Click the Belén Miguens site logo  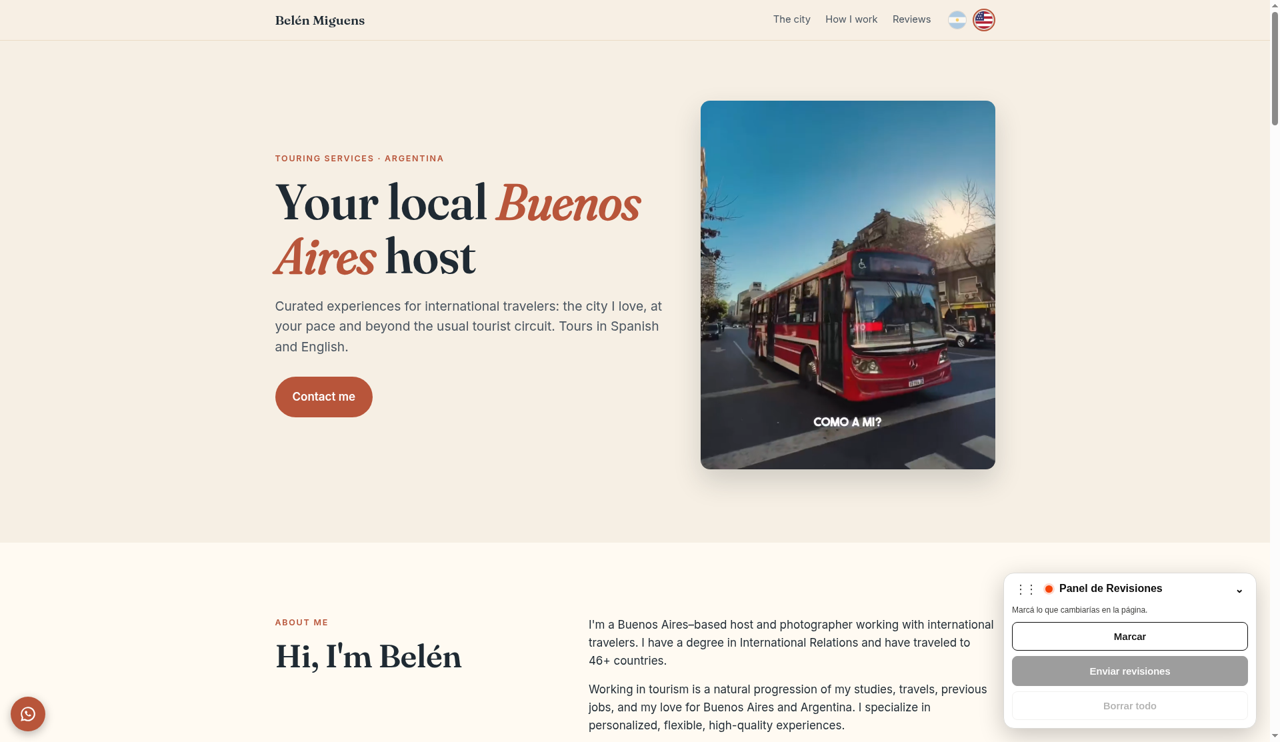[320, 20]
